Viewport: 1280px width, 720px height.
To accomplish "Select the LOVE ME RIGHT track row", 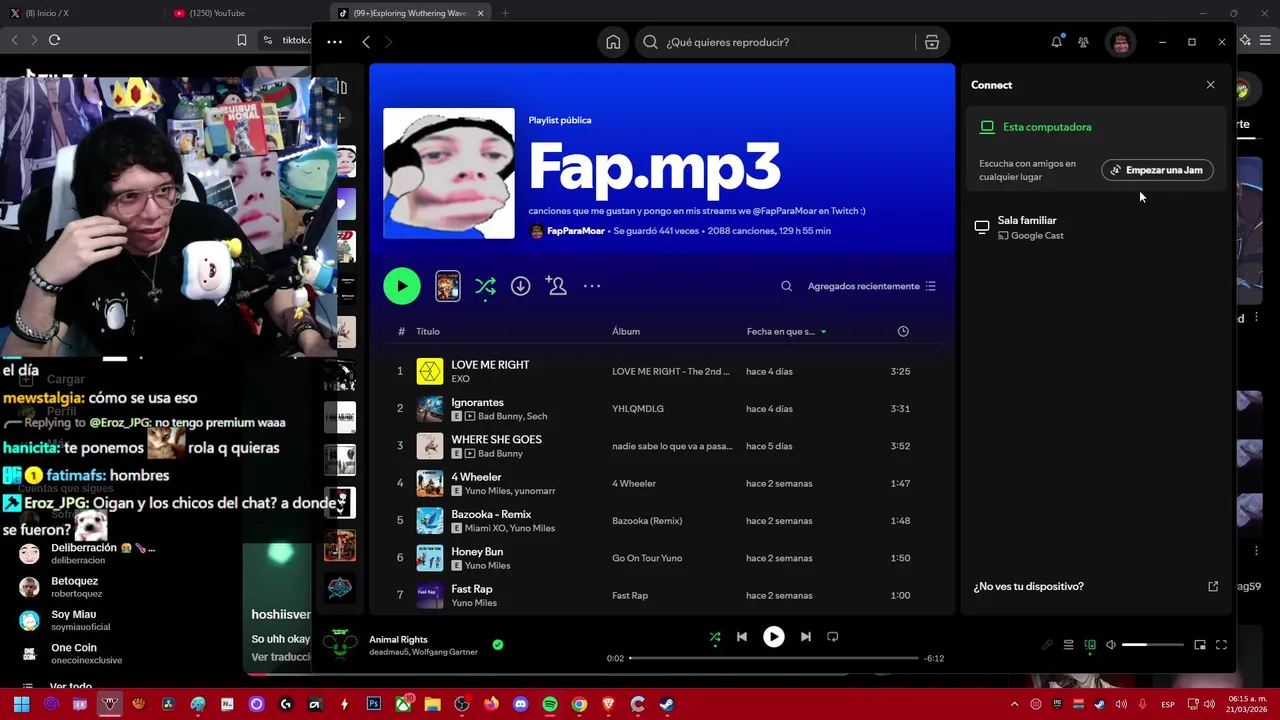I will coord(662,371).
